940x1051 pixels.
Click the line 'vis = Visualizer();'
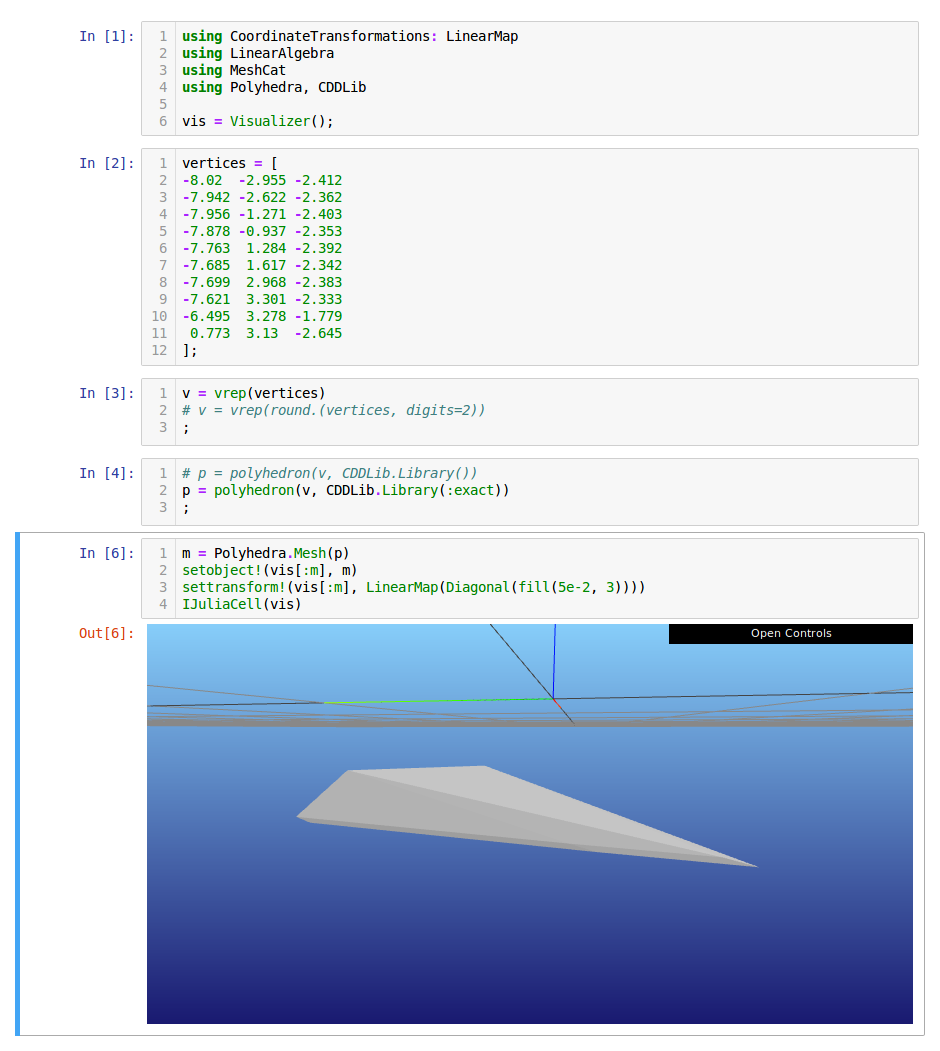257,121
